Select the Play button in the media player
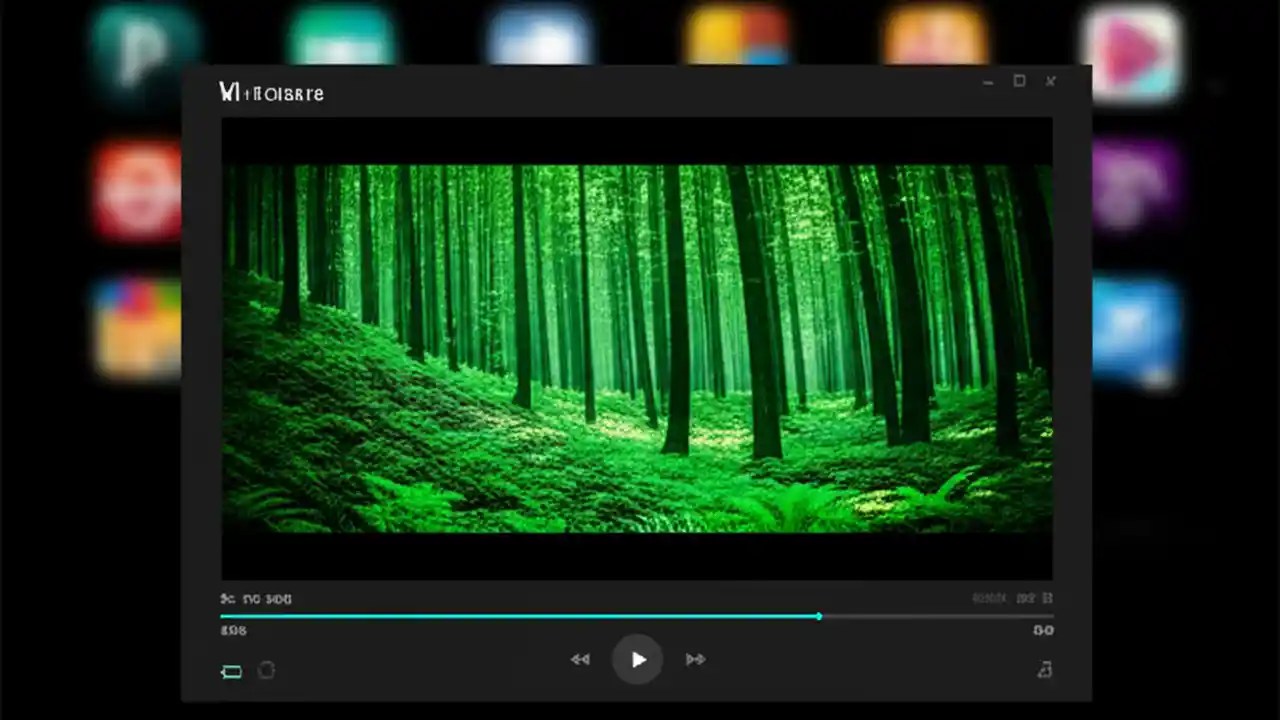 point(637,659)
